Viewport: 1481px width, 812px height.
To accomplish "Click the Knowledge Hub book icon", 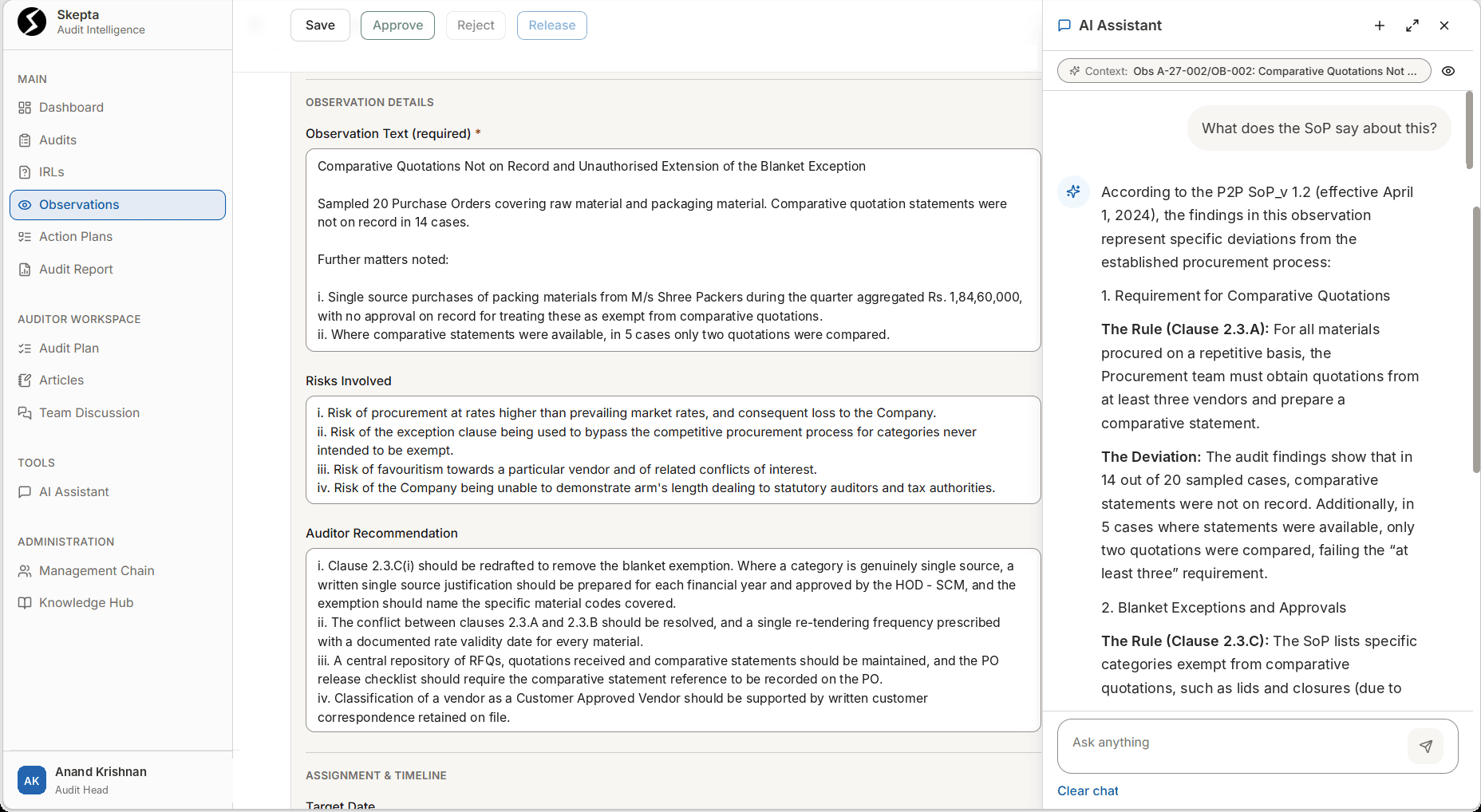I will 25,603.
